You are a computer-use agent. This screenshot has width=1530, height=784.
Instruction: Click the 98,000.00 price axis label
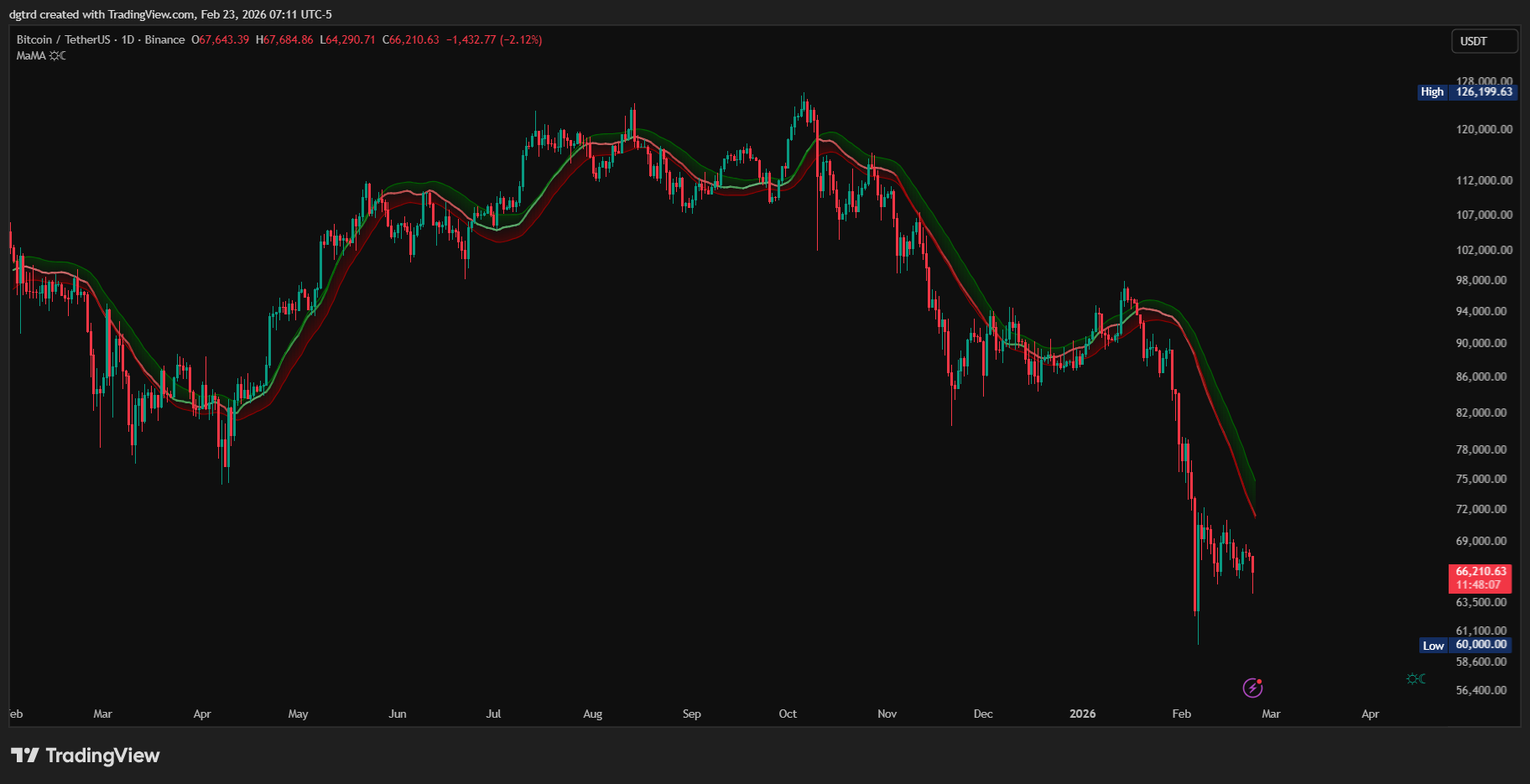1481,280
